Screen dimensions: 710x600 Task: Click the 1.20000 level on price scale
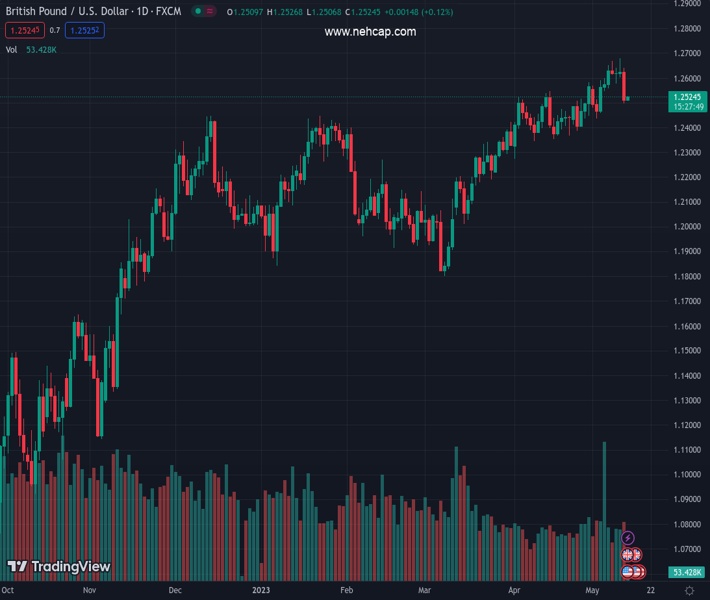click(x=687, y=227)
